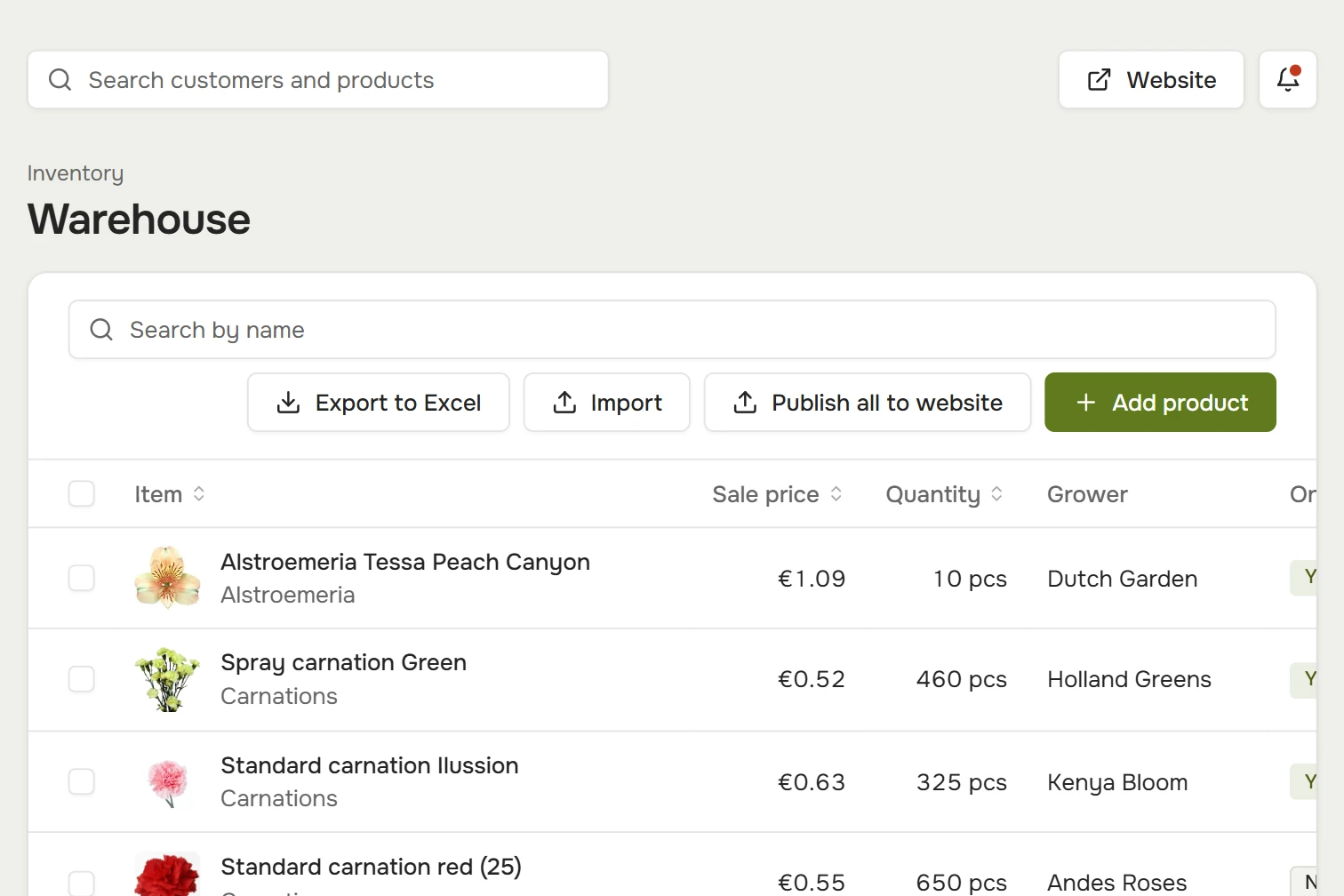This screenshot has width=1344, height=896.
Task: Click the Import button
Action: click(x=607, y=403)
